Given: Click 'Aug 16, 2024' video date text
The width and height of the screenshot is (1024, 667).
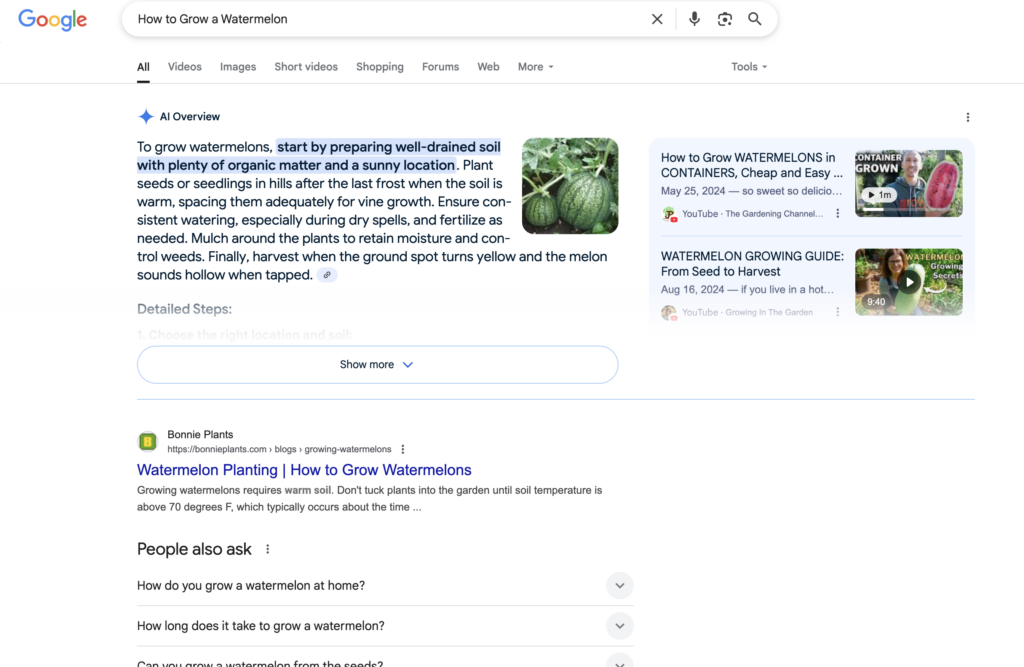Looking at the screenshot, I should pyautogui.click(x=692, y=289).
